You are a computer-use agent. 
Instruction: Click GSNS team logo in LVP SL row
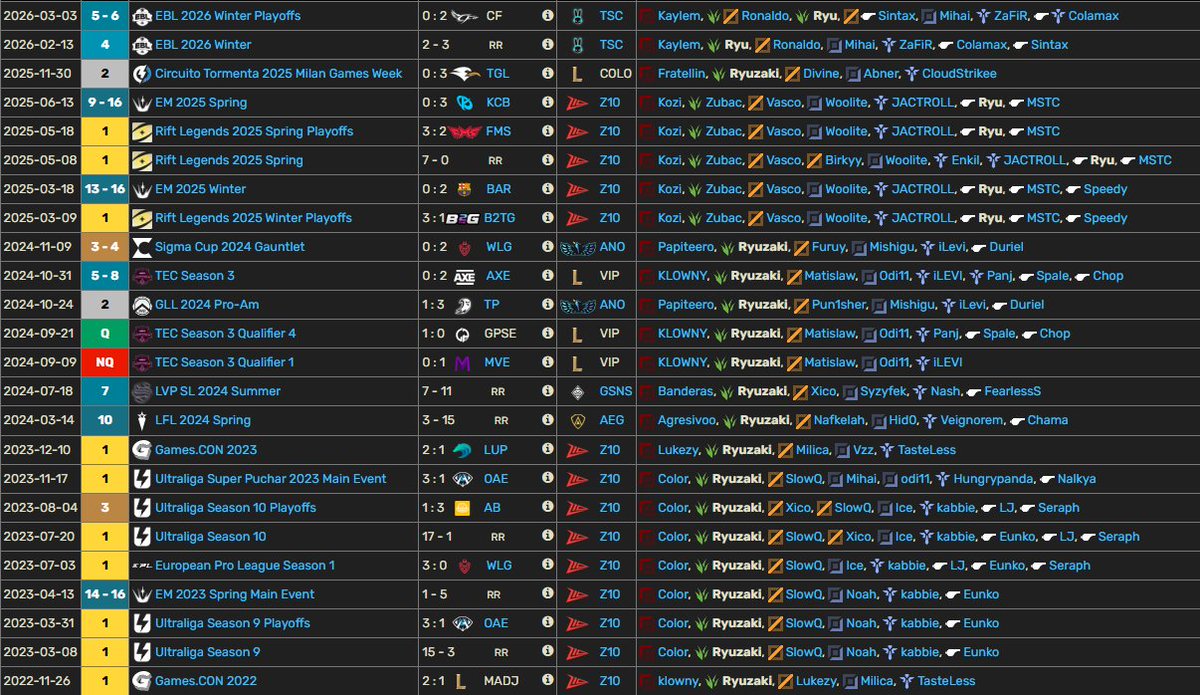pyautogui.click(x=577, y=392)
